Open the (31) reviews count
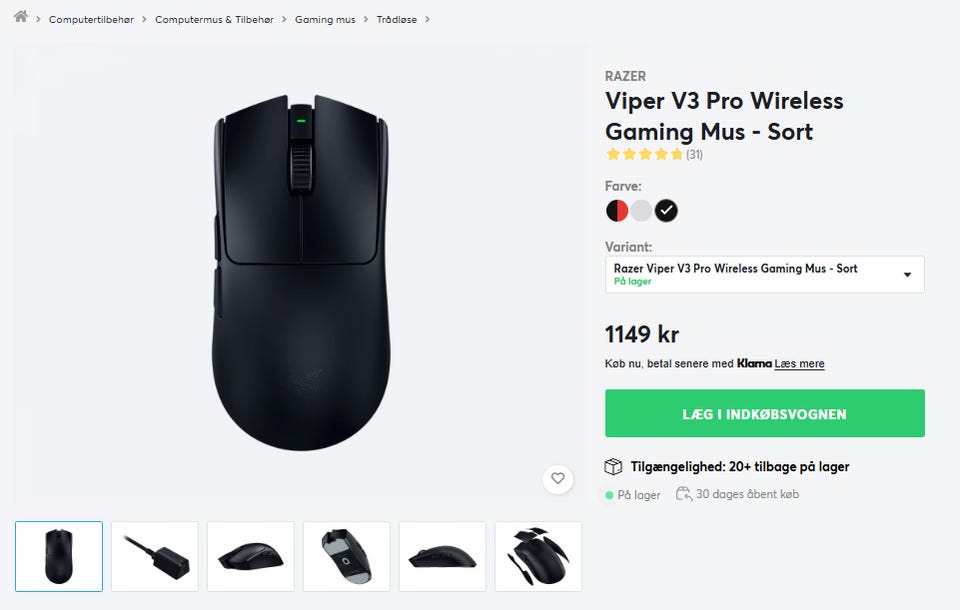960x610 pixels. coord(694,155)
